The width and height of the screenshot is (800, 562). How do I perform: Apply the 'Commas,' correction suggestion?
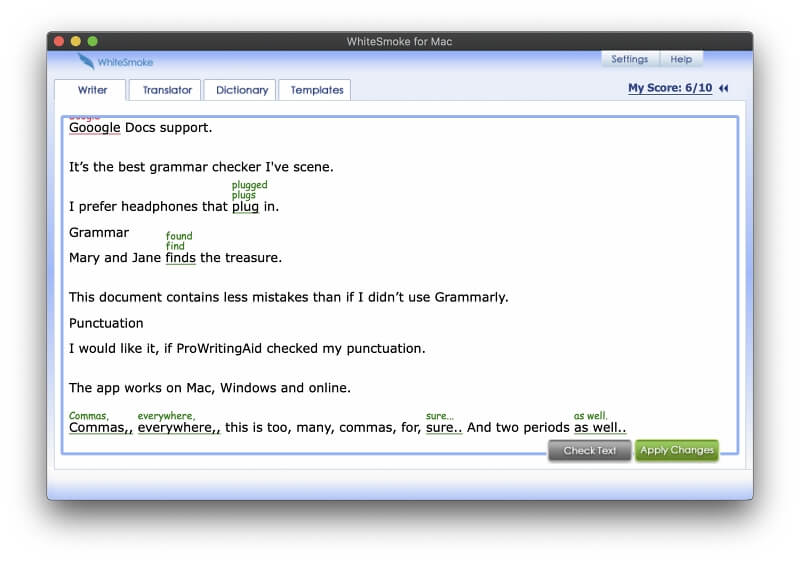[89, 416]
